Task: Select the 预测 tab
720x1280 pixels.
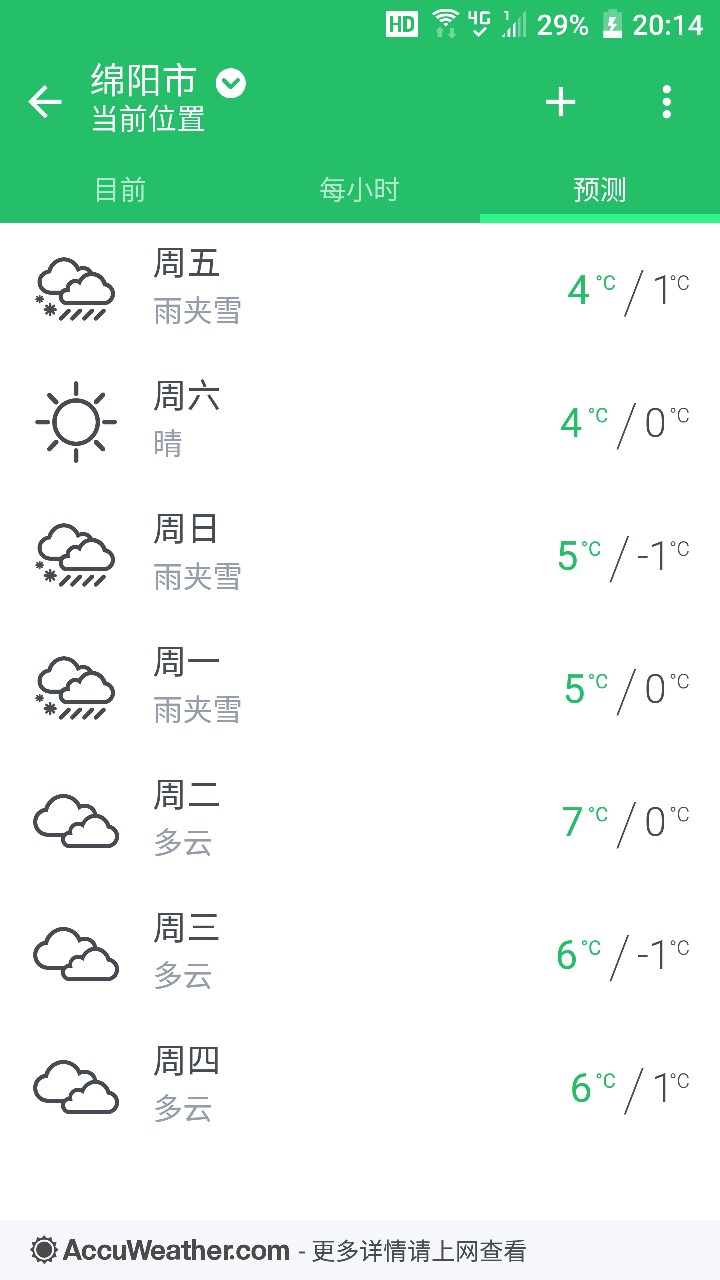Action: (x=600, y=189)
